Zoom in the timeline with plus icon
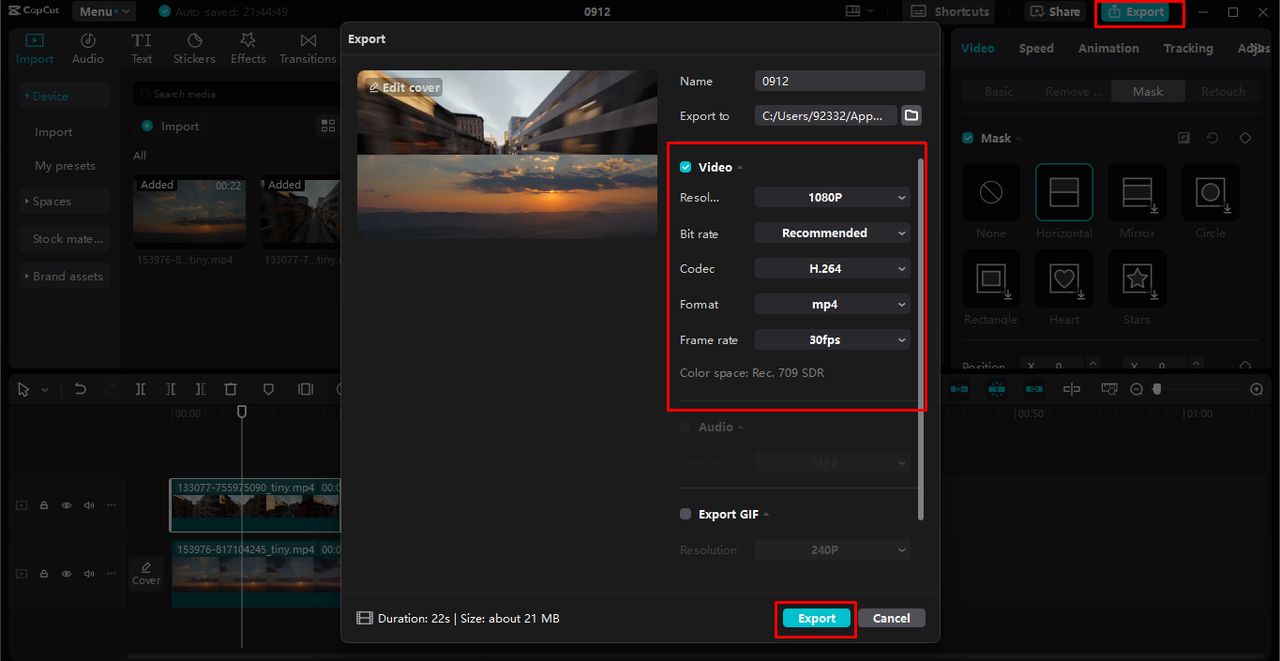Viewport: 1280px width, 661px height. pos(1257,389)
